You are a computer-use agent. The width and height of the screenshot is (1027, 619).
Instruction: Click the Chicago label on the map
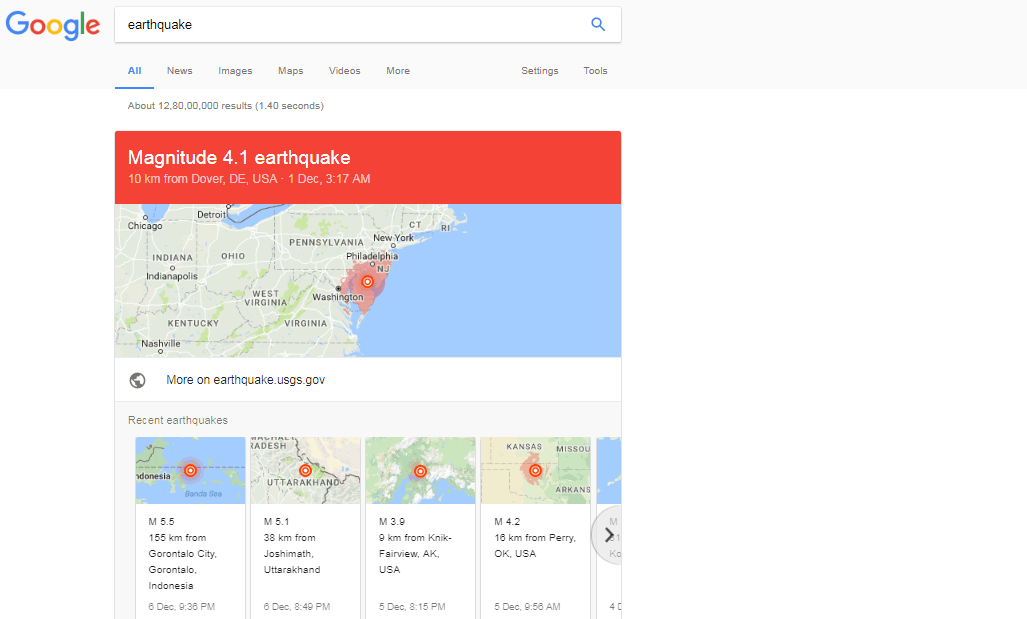[x=145, y=225]
